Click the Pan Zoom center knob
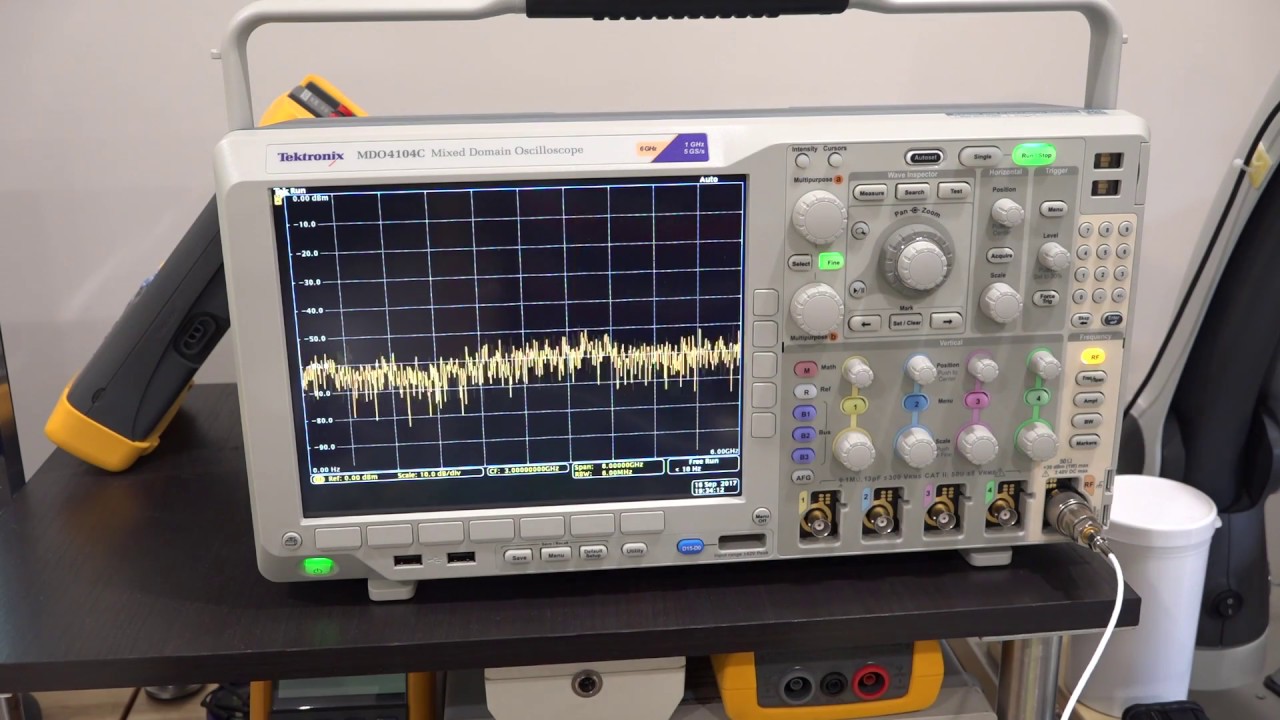1280x720 pixels. [922, 264]
